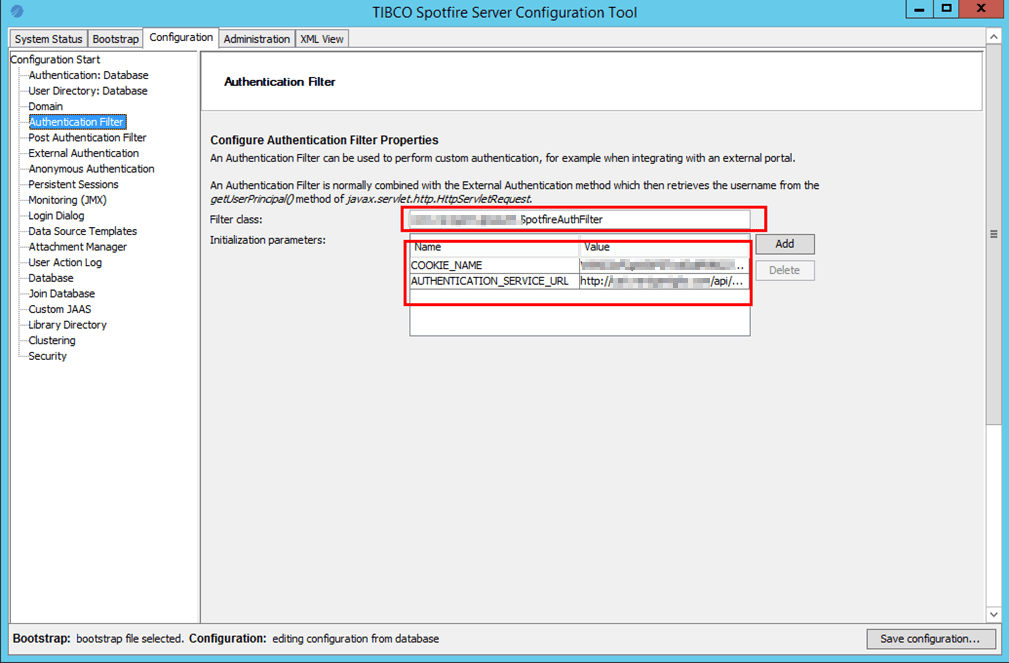Click the scrollbar up arrow
Screen dimensions: 1009x663
click(x=994, y=37)
